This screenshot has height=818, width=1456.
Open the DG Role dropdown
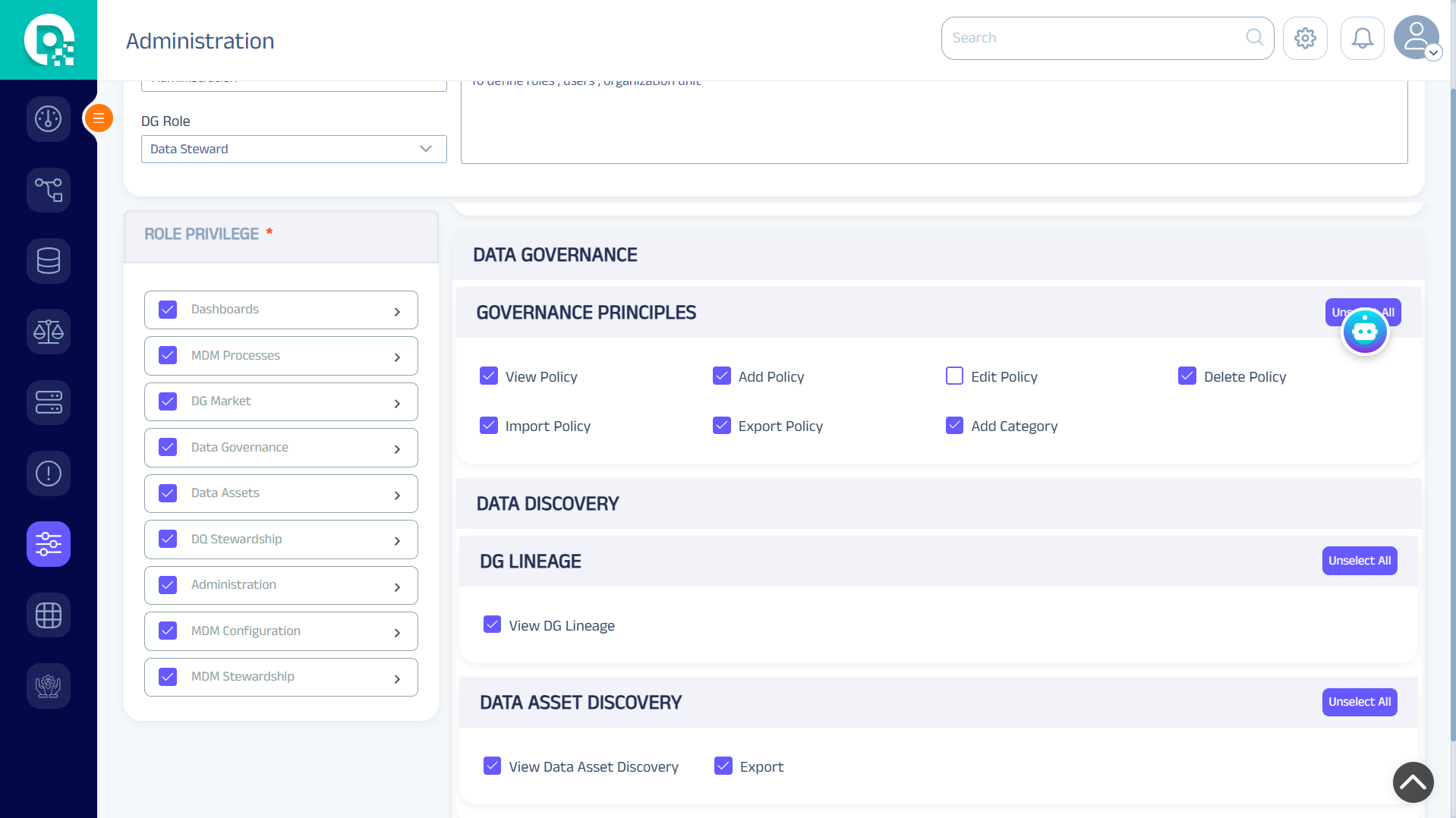pyautogui.click(x=294, y=149)
